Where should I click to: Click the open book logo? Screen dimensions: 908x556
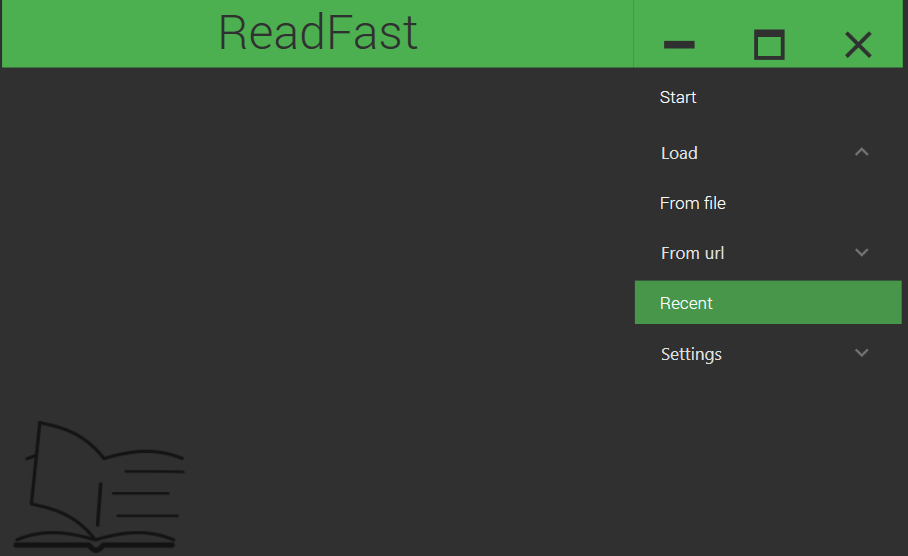99,486
